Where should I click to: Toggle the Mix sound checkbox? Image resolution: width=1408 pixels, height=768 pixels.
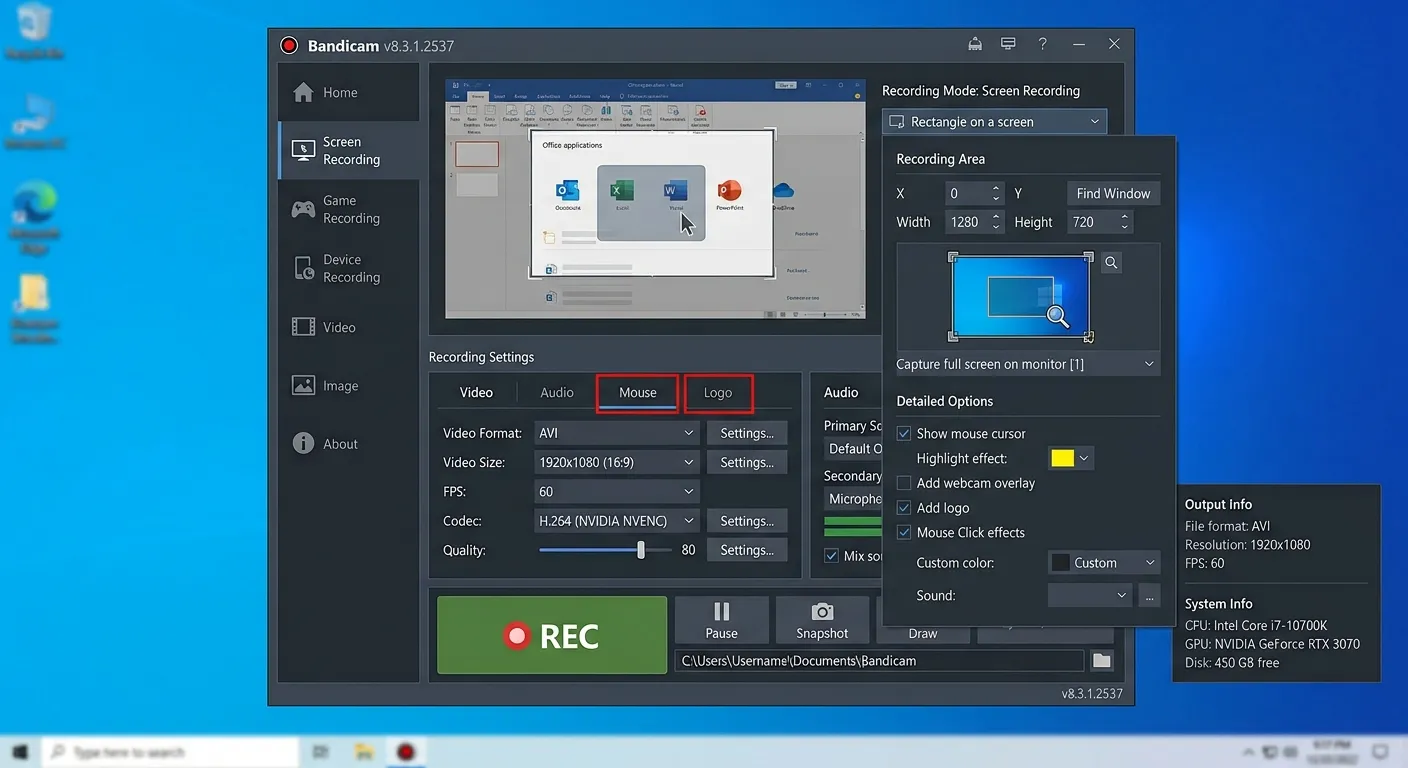(831, 556)
